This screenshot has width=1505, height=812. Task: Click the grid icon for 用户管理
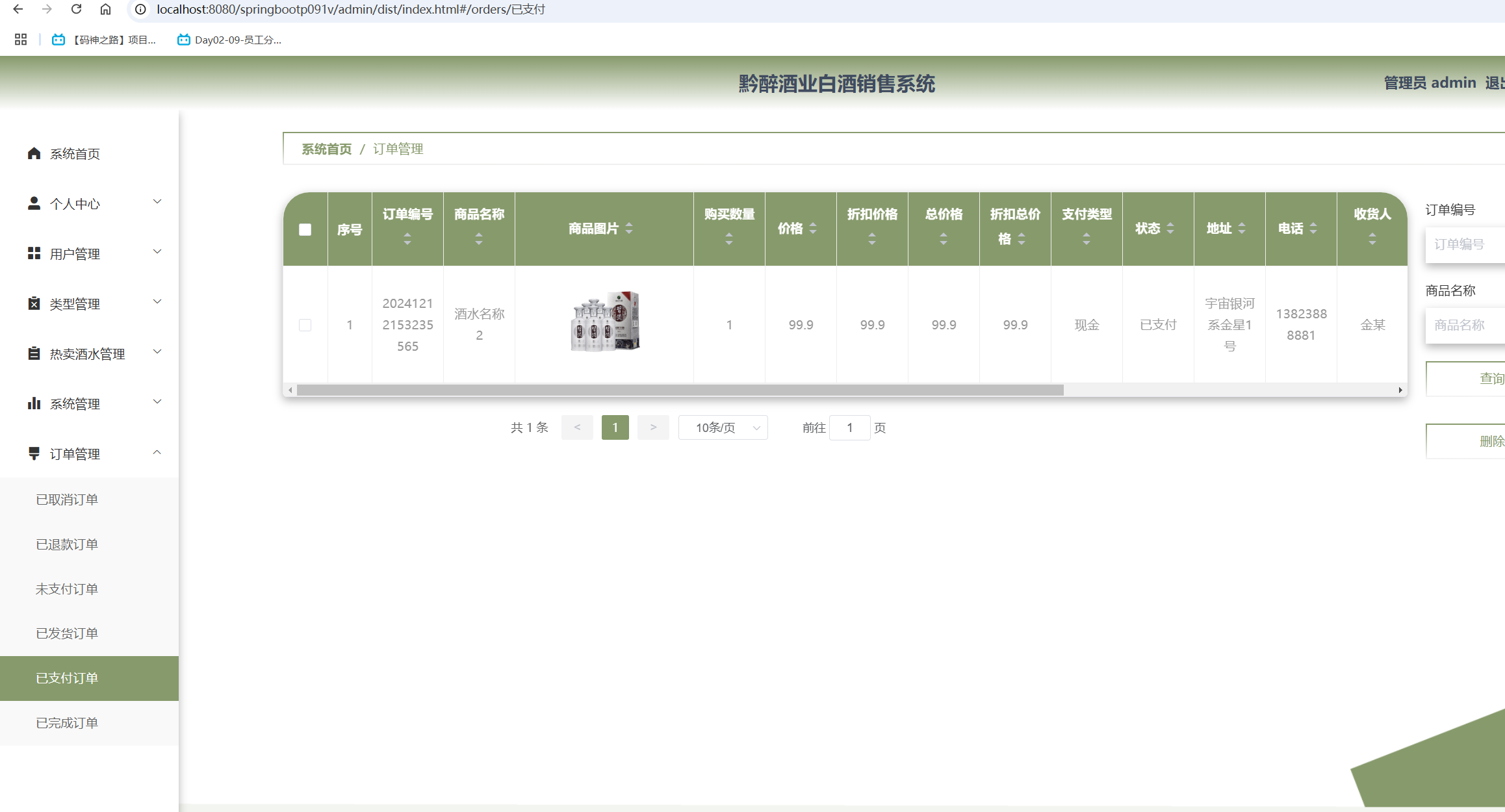[x=34, y=253]
